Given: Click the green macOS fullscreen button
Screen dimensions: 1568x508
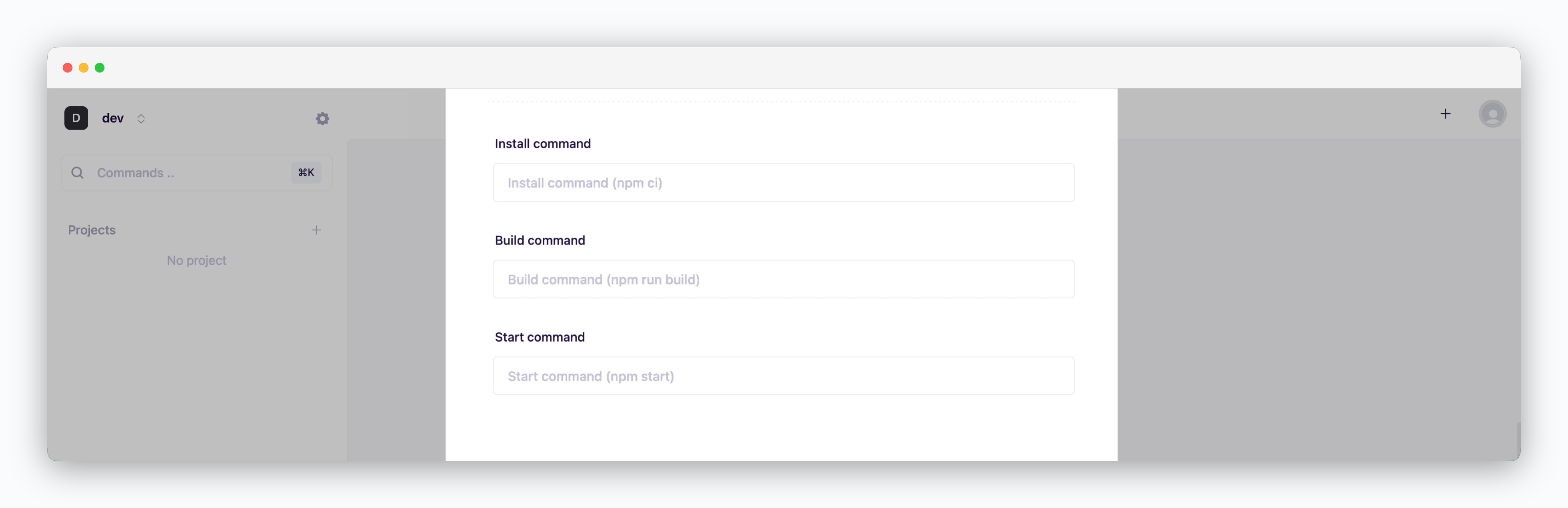Looking at the screenshot, I should 100,67.
